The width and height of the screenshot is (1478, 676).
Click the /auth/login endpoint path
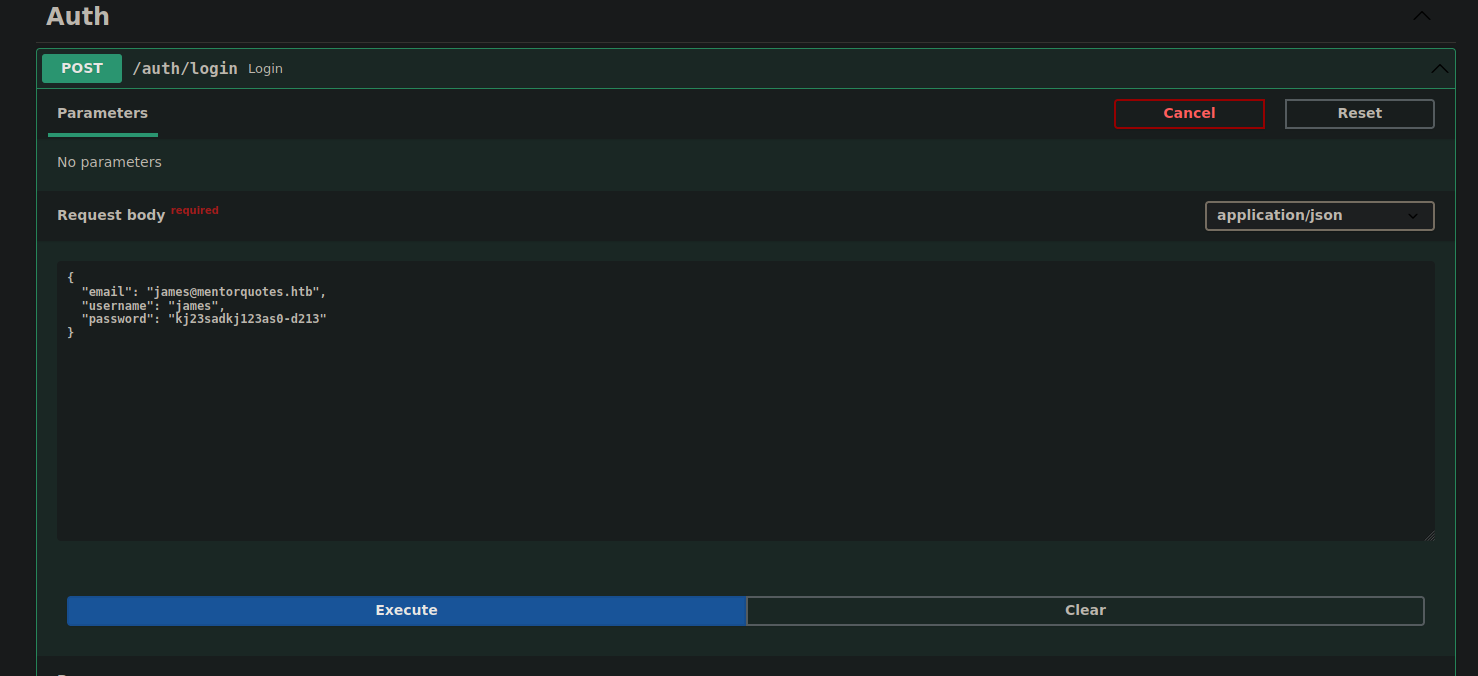click(185, 68)
